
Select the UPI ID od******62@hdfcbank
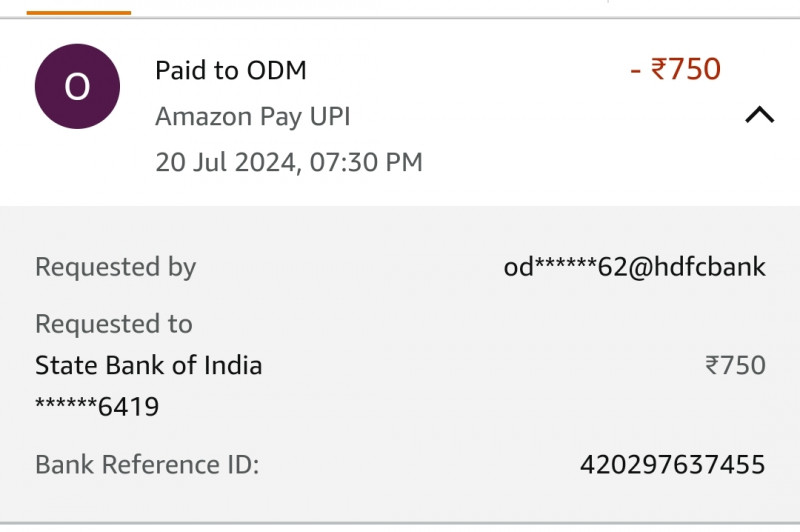634,267
